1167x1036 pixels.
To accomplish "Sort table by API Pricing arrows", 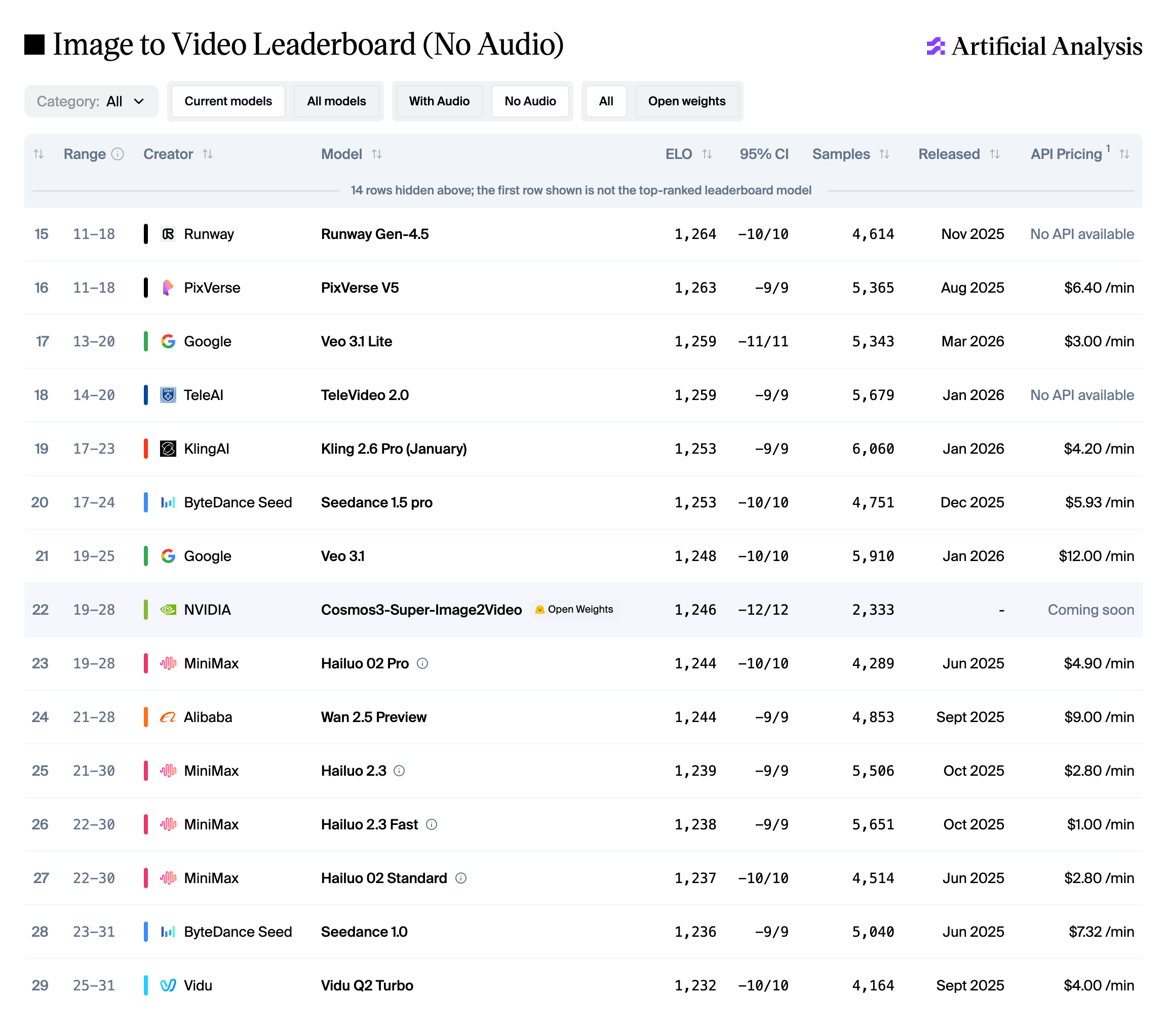I will tap(1124, 154).
